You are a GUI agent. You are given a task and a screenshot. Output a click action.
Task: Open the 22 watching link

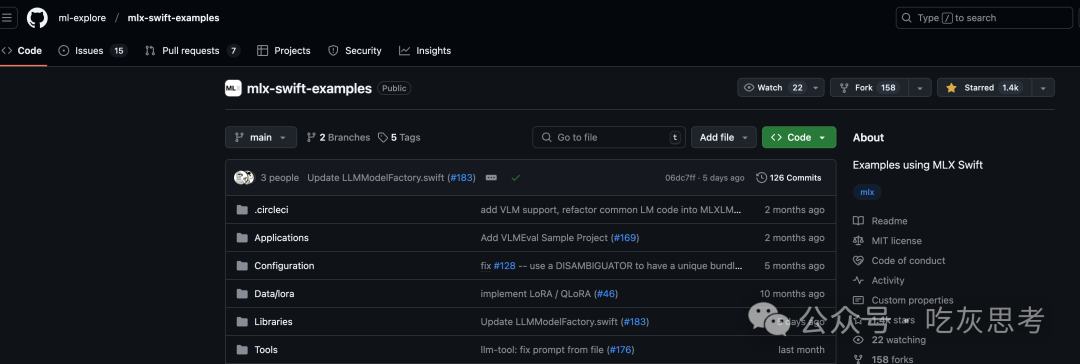pos(889,339)
